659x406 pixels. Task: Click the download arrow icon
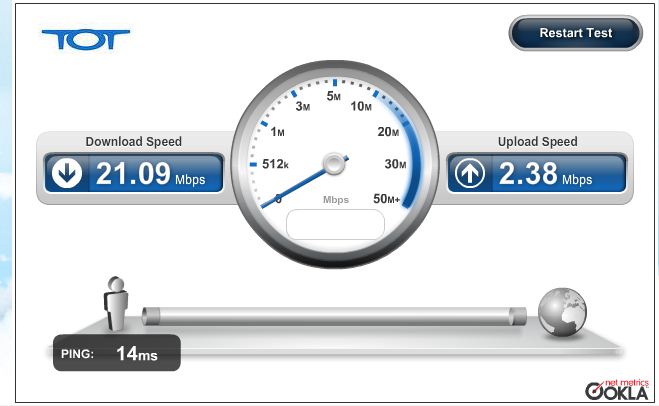coord(67,173)
